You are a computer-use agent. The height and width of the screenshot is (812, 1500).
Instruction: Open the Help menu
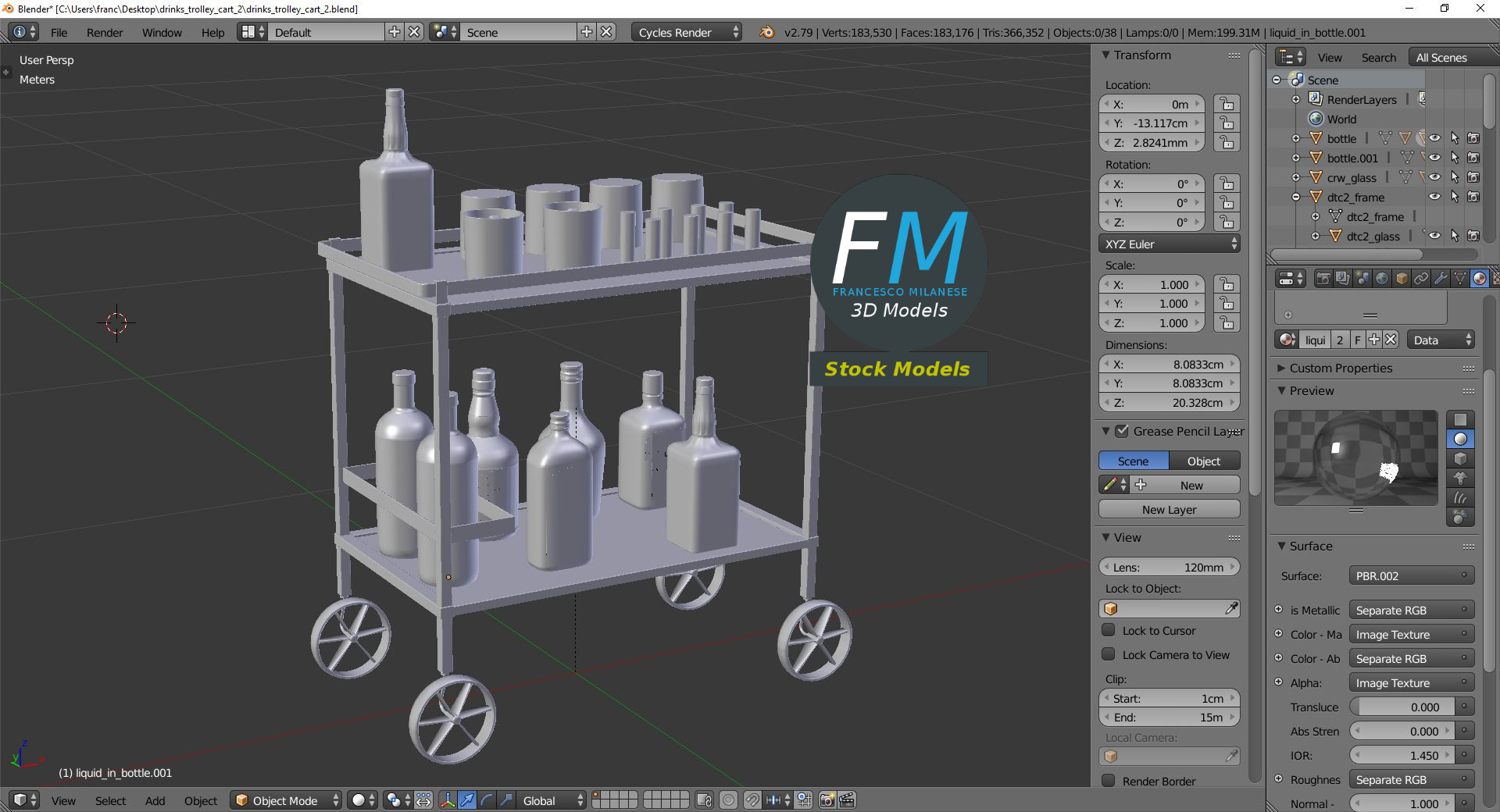click(212, 32)
